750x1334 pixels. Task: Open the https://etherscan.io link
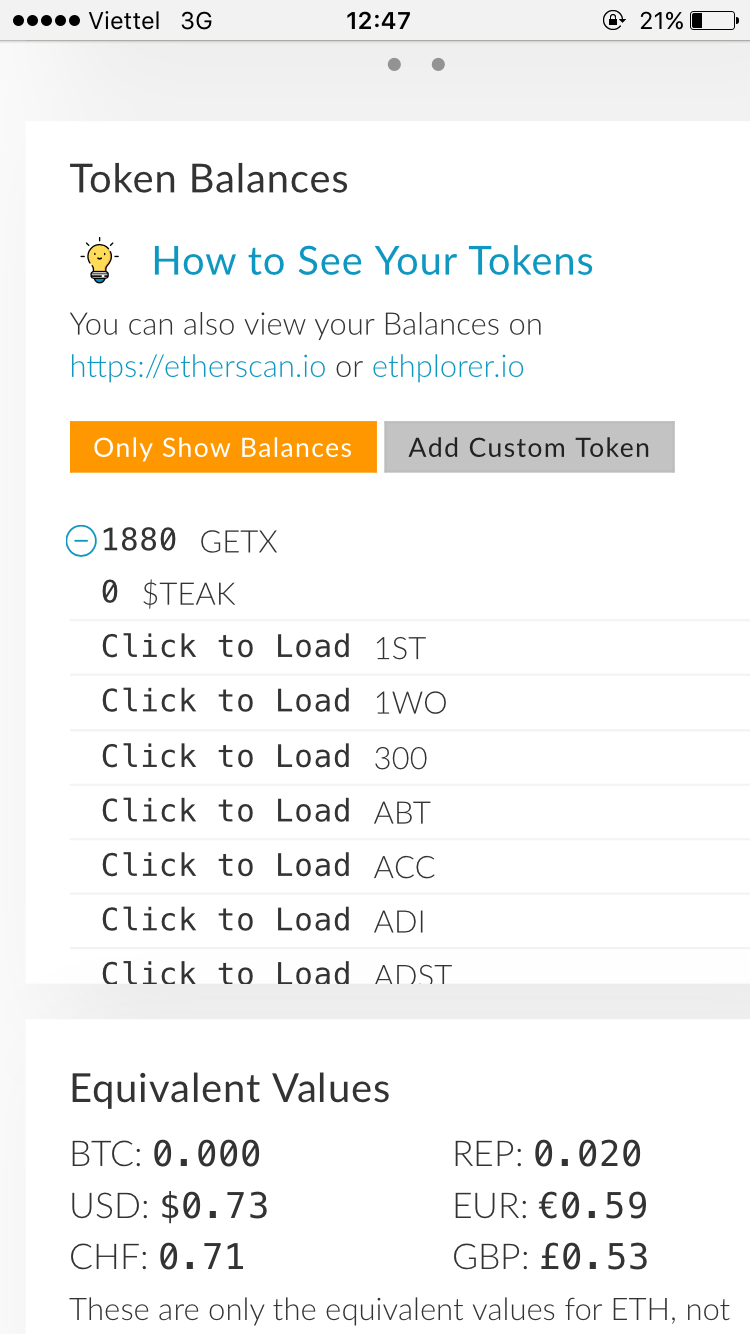tap(198, 367)
